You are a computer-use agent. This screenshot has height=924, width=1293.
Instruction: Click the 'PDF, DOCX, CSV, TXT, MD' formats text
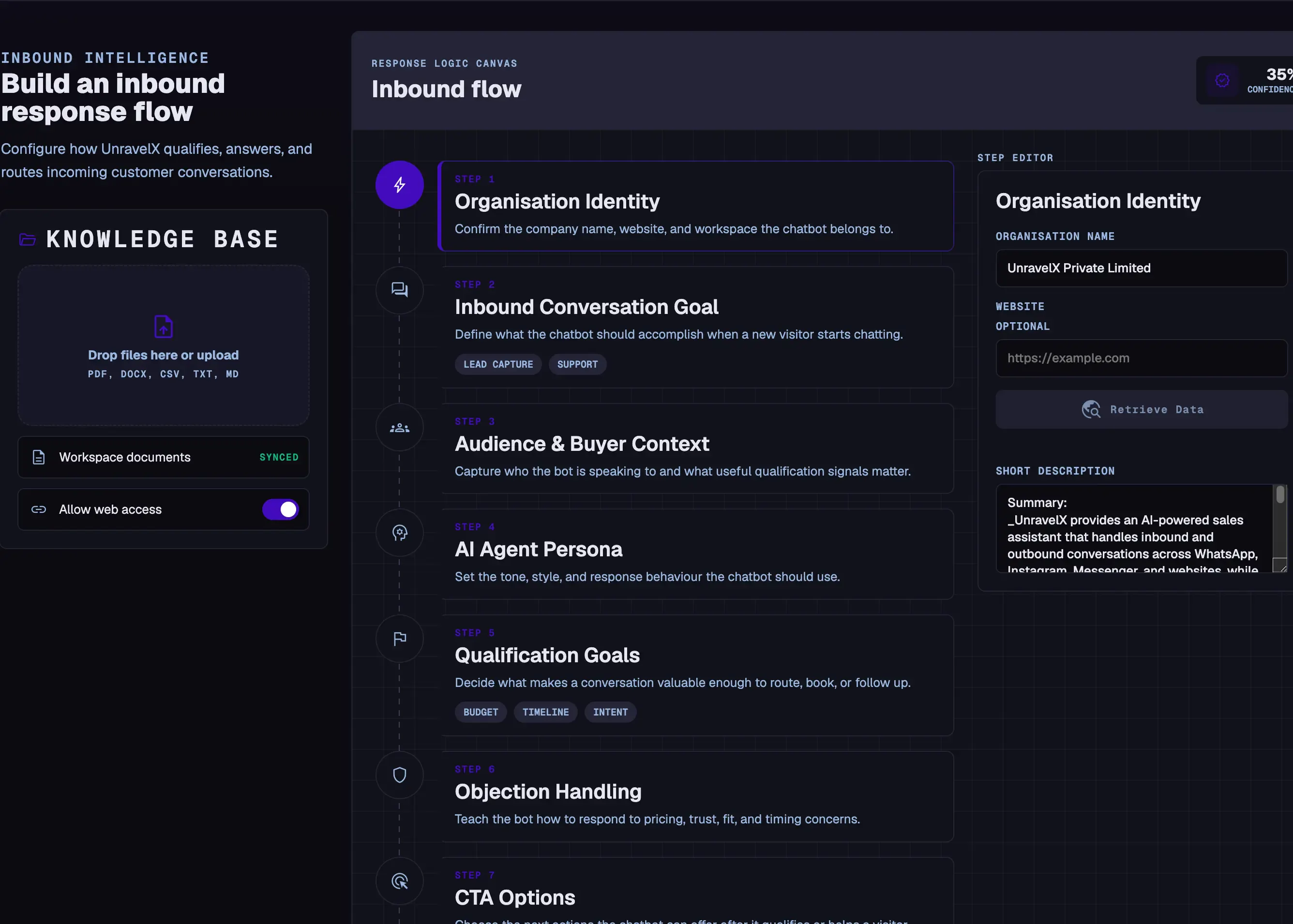point(164,374)
